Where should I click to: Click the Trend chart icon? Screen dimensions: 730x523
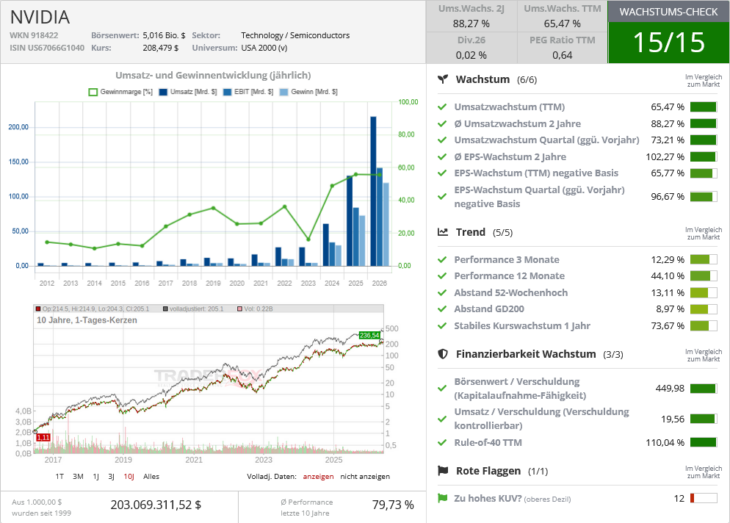coord(443,232)
